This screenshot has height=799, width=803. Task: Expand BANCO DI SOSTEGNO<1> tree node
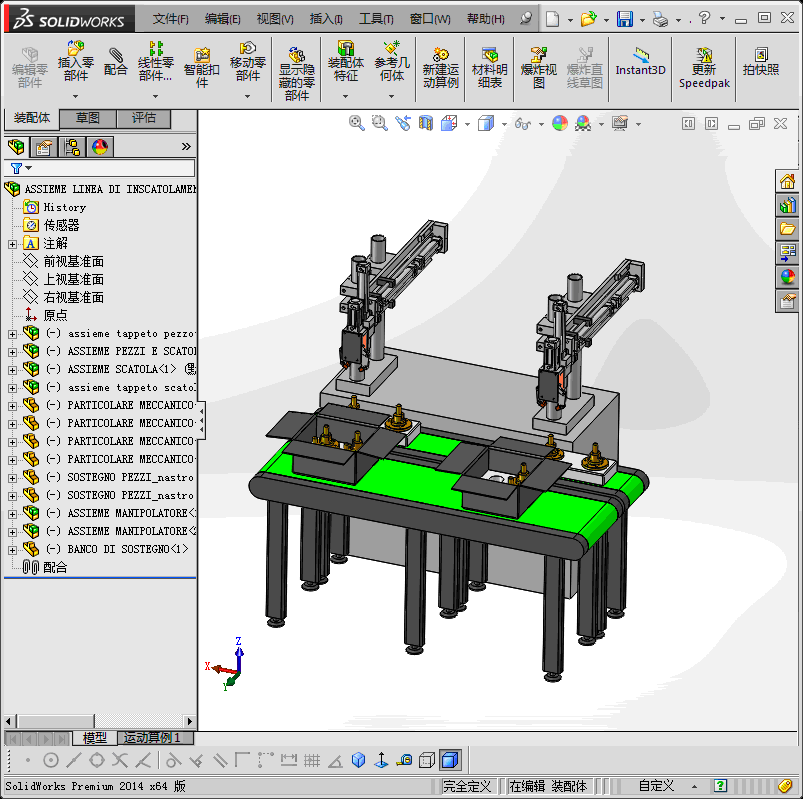point(12,550)
